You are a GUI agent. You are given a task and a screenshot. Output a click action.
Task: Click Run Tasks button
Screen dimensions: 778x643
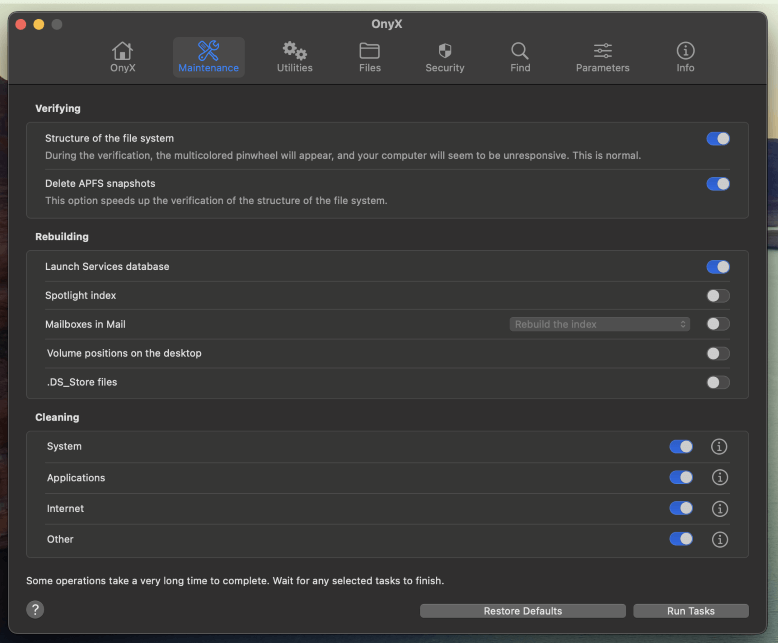click(x=691, y=611)
